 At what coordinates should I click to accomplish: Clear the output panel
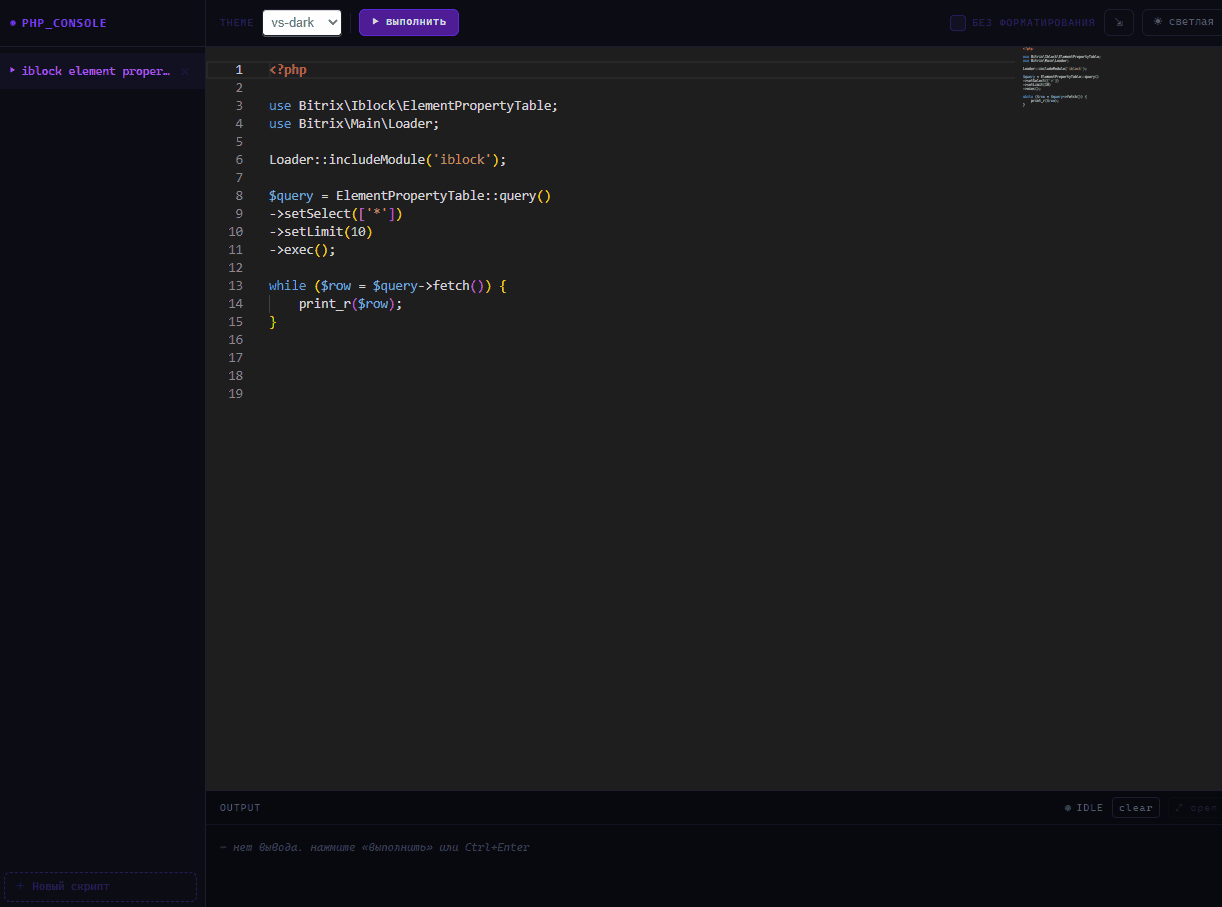pyautogui.click(x=1136, y=808)
